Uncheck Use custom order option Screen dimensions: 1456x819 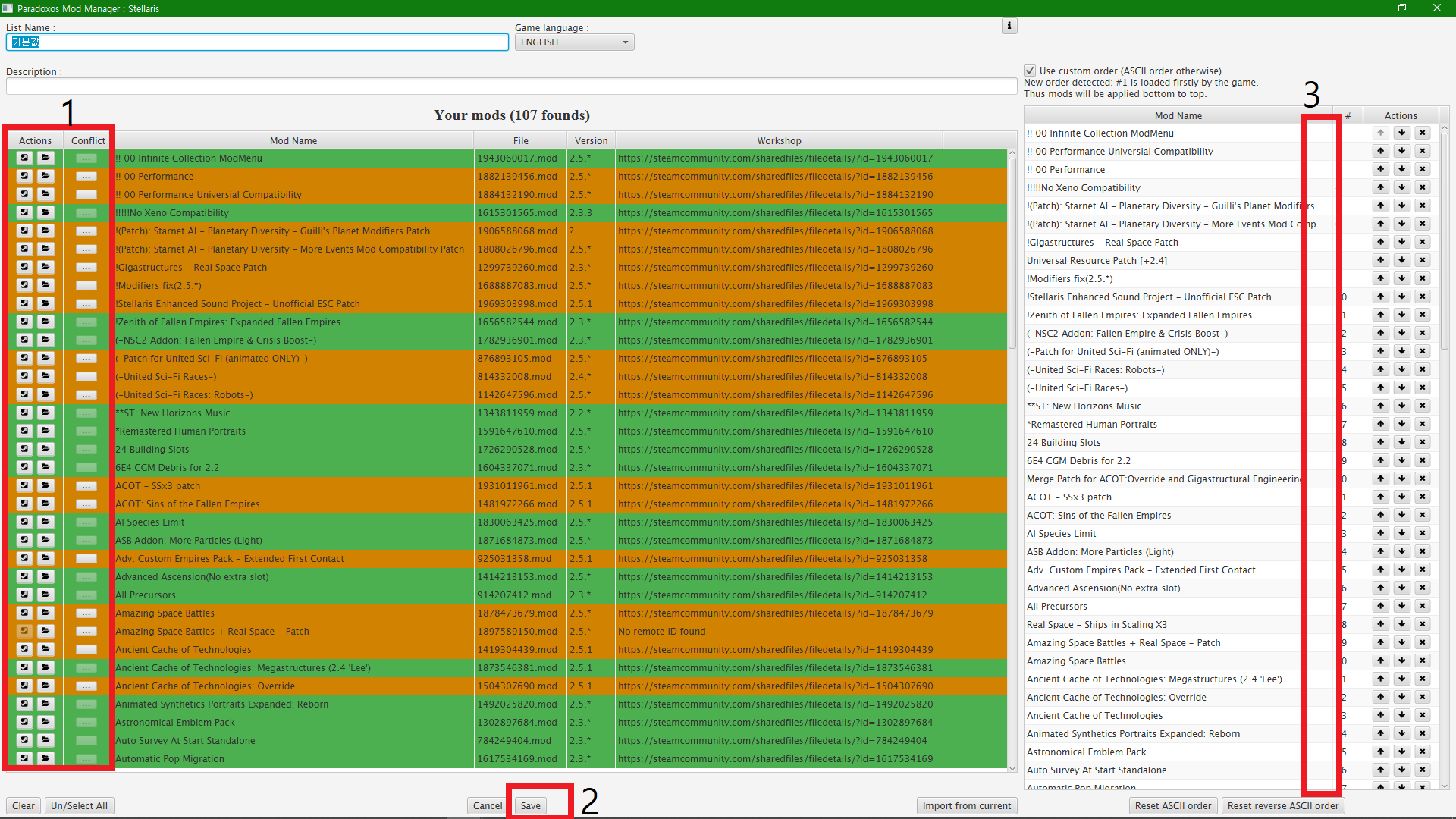coord(1029,70)
